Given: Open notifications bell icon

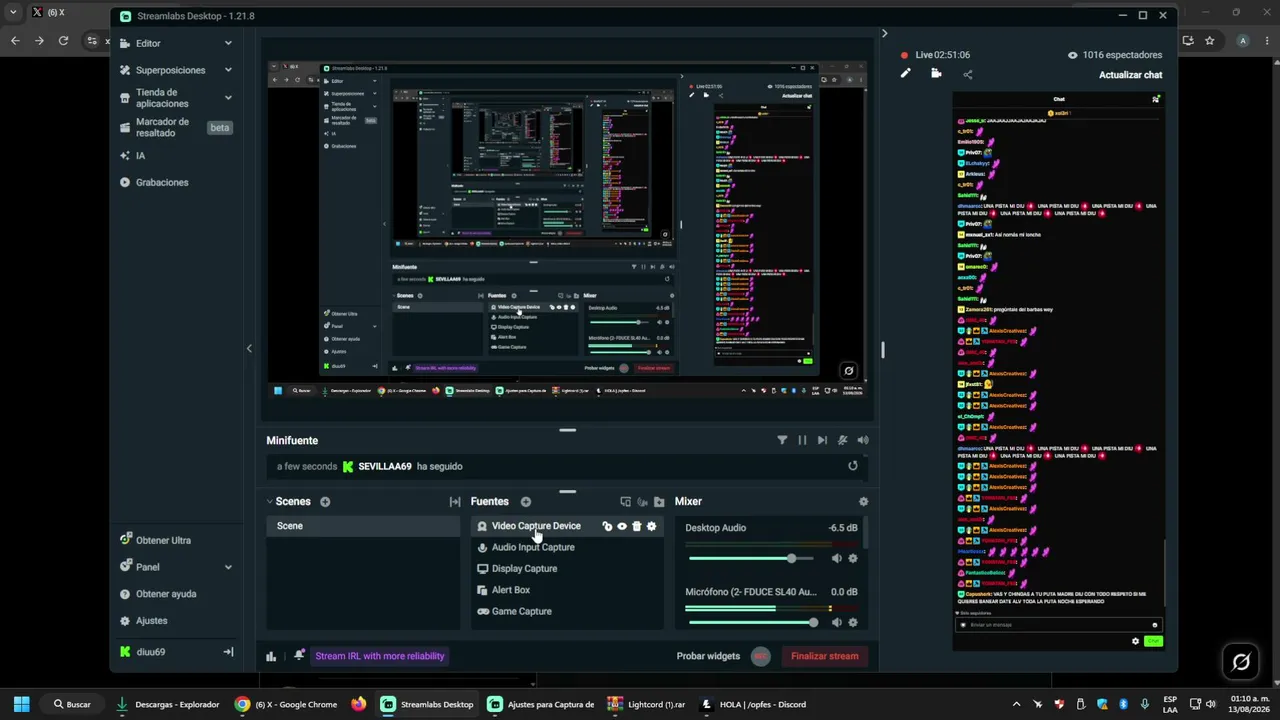Looking at the screenshot, I should pos(299,656).
